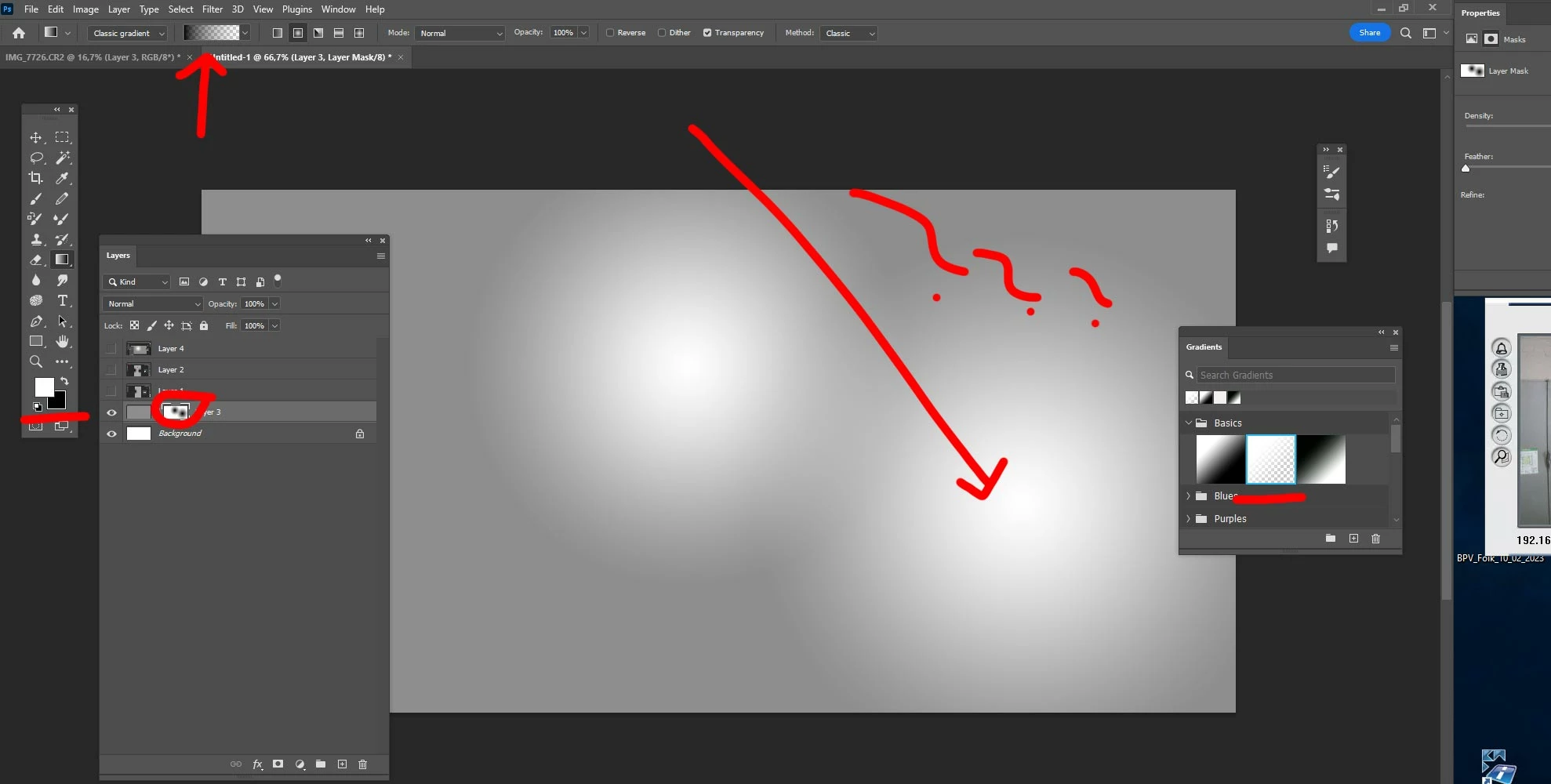
Task: Open Classic gradient type dropdown
Action: [128, 33]
